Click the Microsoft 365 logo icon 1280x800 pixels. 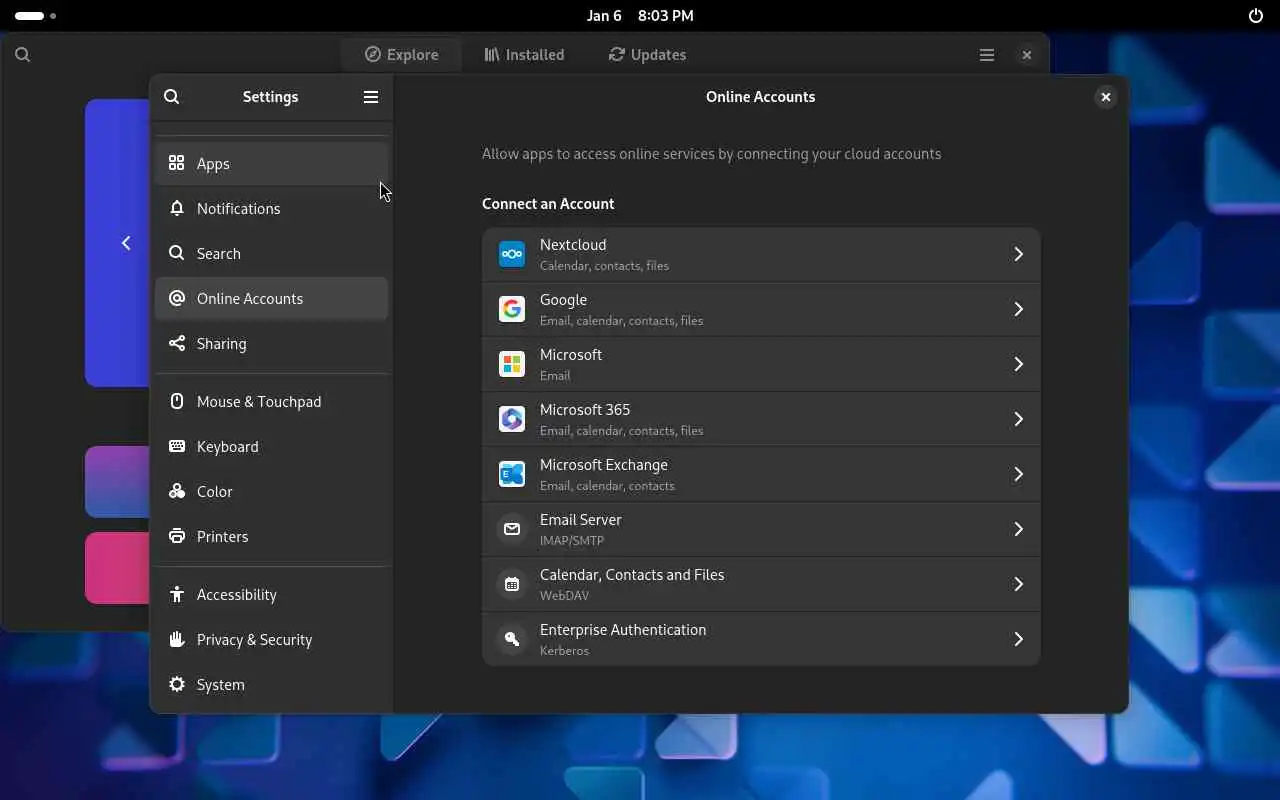click(512, 419)
